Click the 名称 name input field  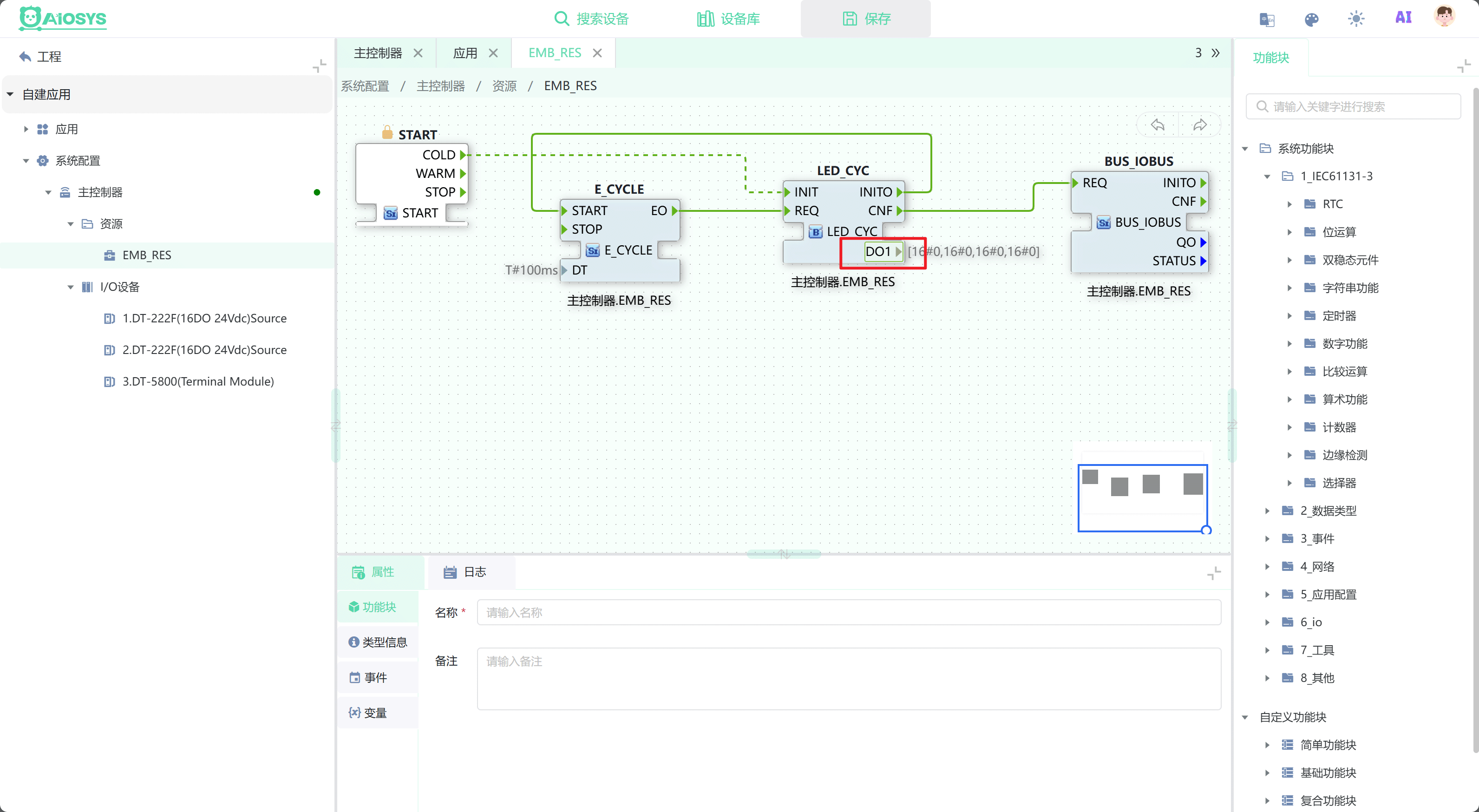pos(849,613)
